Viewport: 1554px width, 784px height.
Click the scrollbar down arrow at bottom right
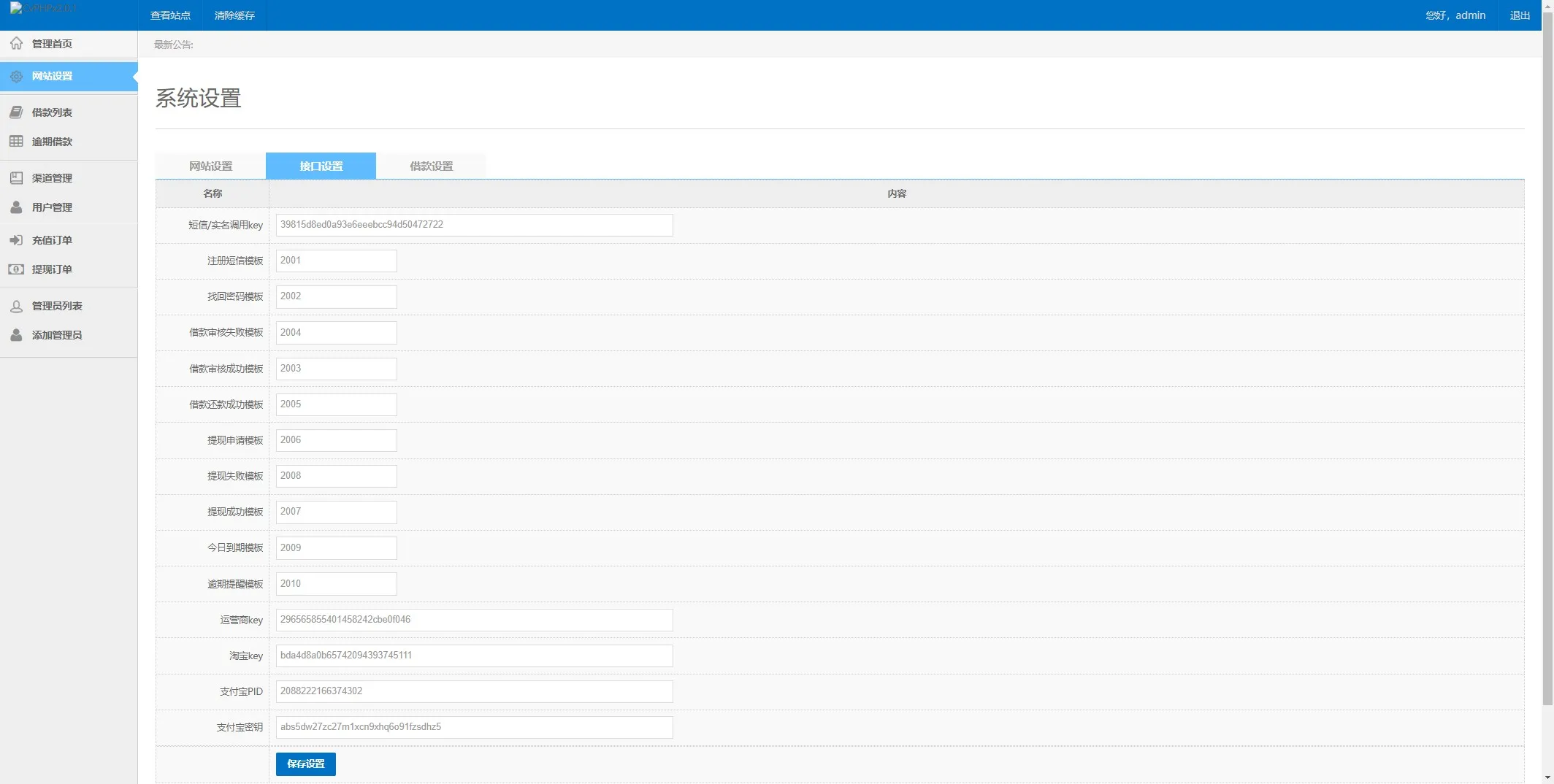[1547, 777]
